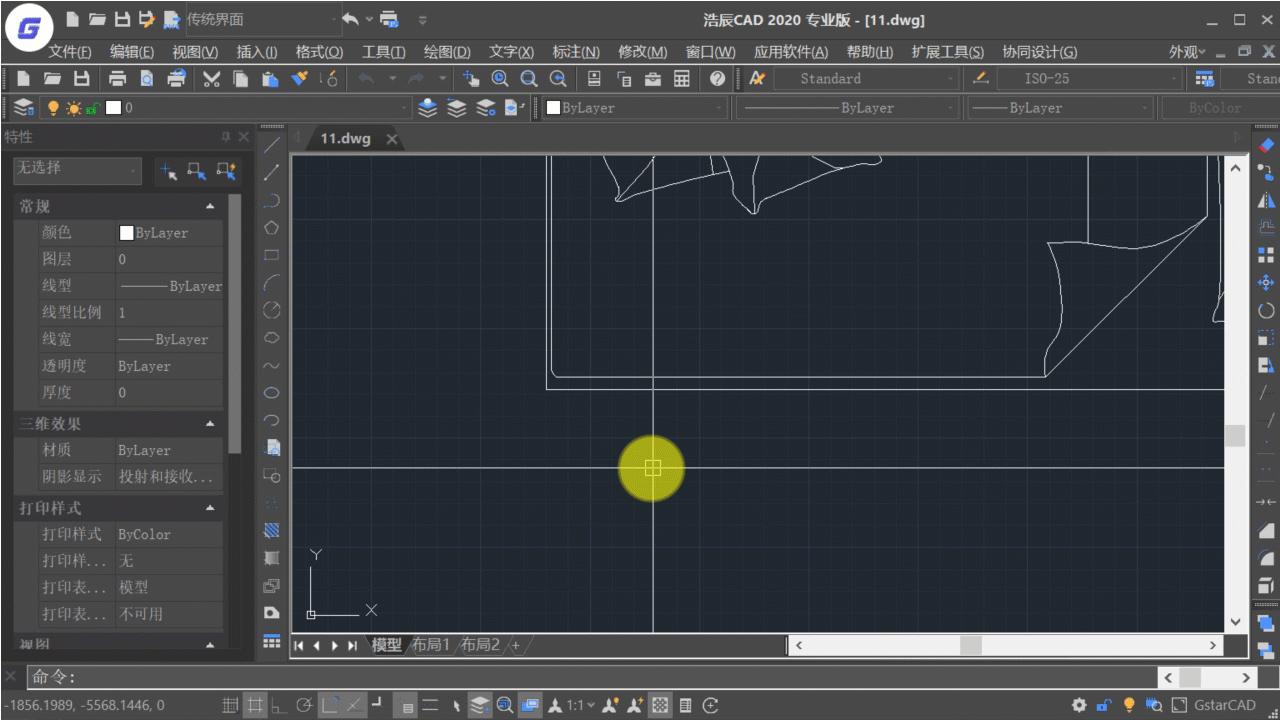Switch to the 布局1 layout tab
Viewport: 1280px width, 720px height.
[x=431, y=645]
